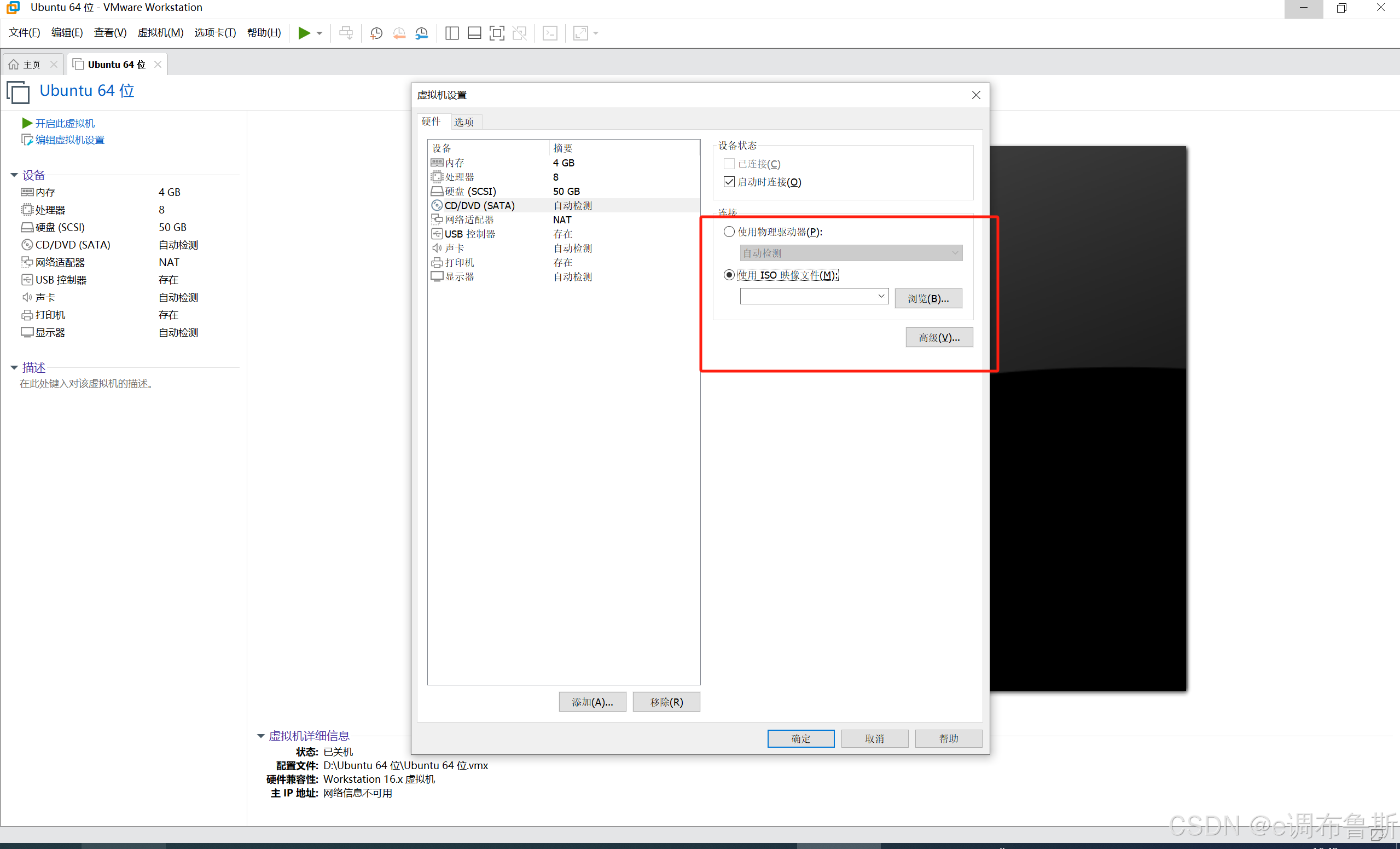This screenshot has height=849, width=1400.
Task: Click 开启此虚拟机 link
Action: [x=65, y=123]
